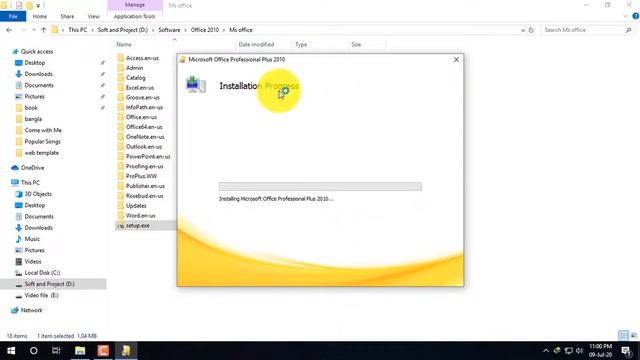Open the View ribbon tab

(93, 16)
